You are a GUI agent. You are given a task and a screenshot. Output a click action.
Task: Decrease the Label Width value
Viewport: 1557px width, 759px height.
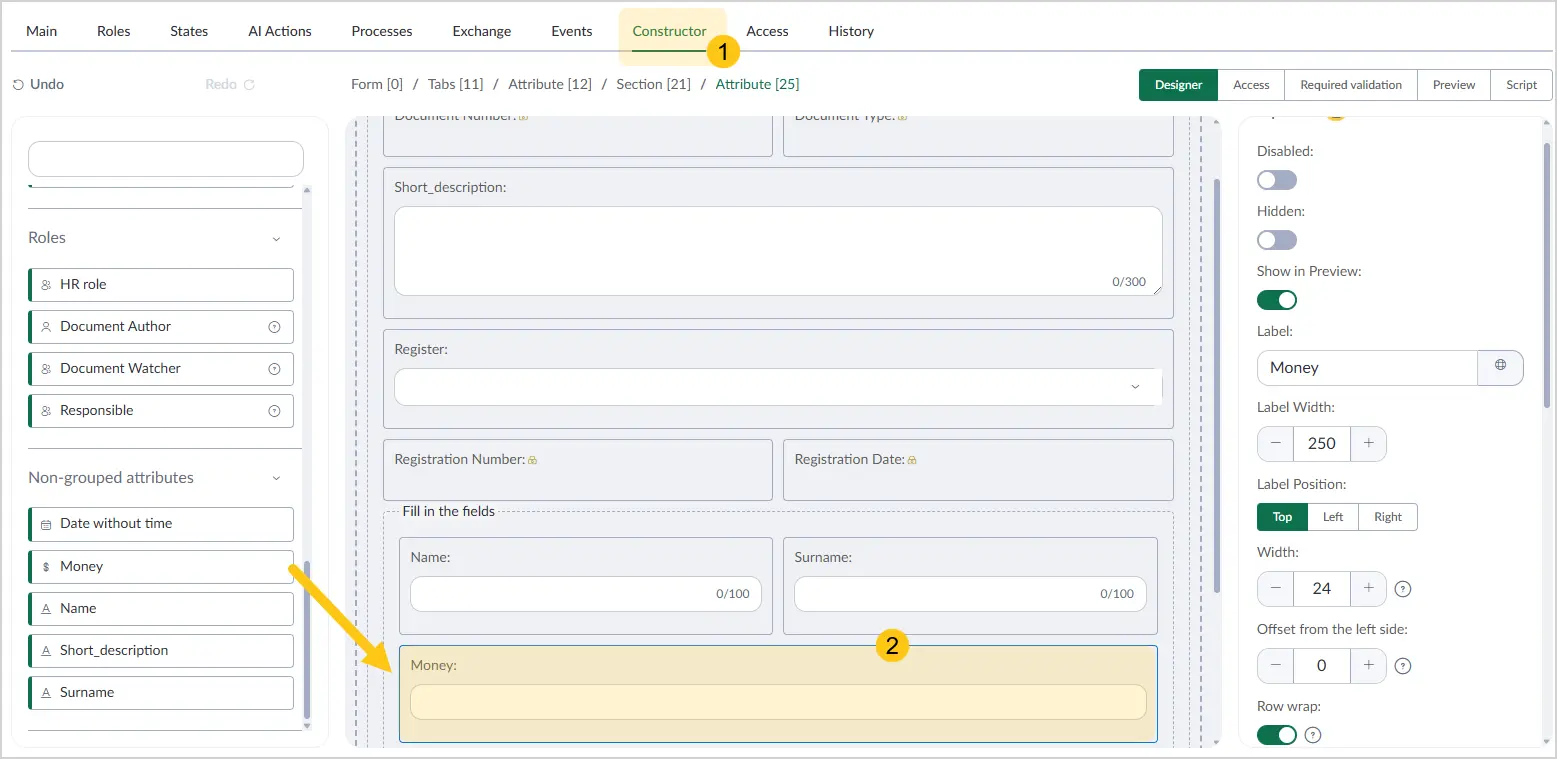(x=1275, y=443)
